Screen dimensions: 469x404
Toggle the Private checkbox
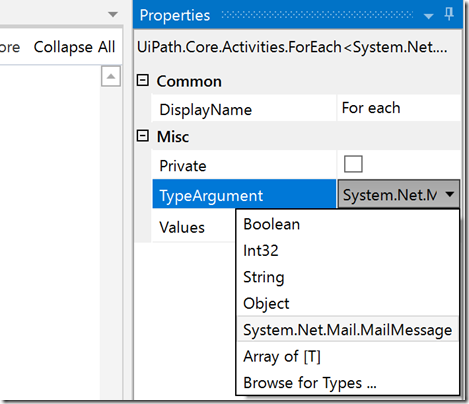(x=353, y=164)
